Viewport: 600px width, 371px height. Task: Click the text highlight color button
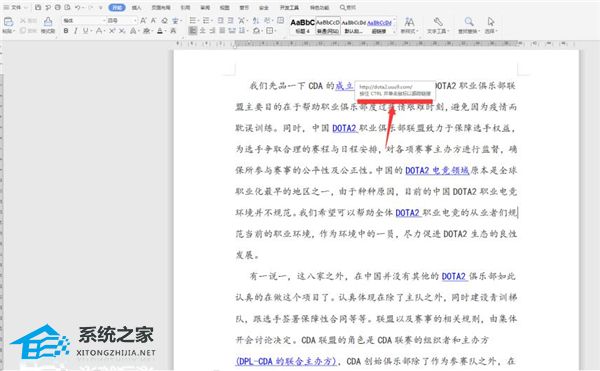[147, 31]
